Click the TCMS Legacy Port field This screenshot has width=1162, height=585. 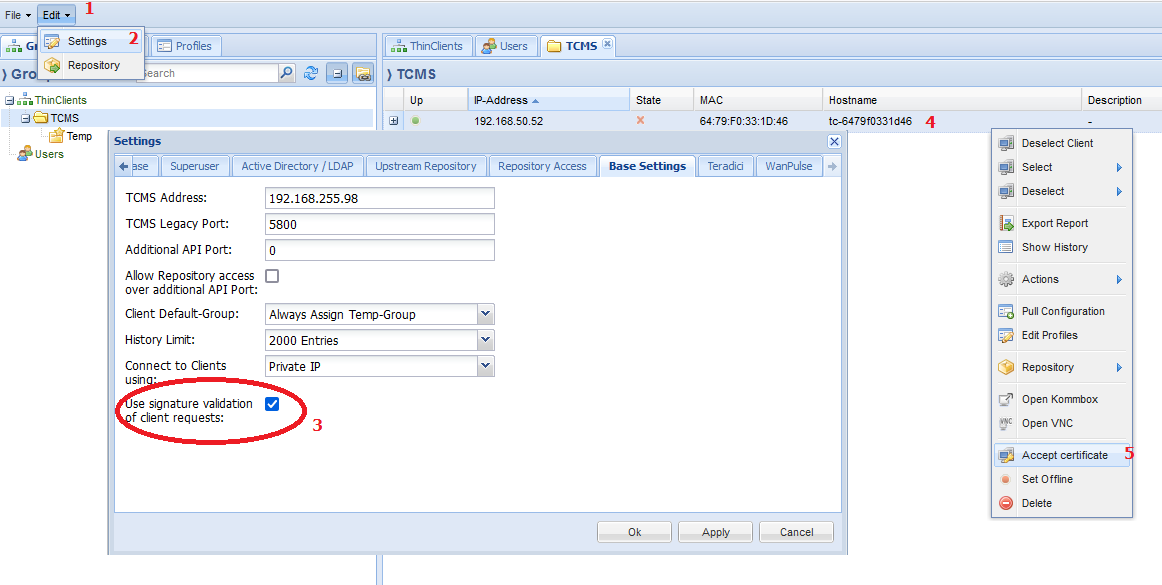pyautogui.click(x=379, y=224)
